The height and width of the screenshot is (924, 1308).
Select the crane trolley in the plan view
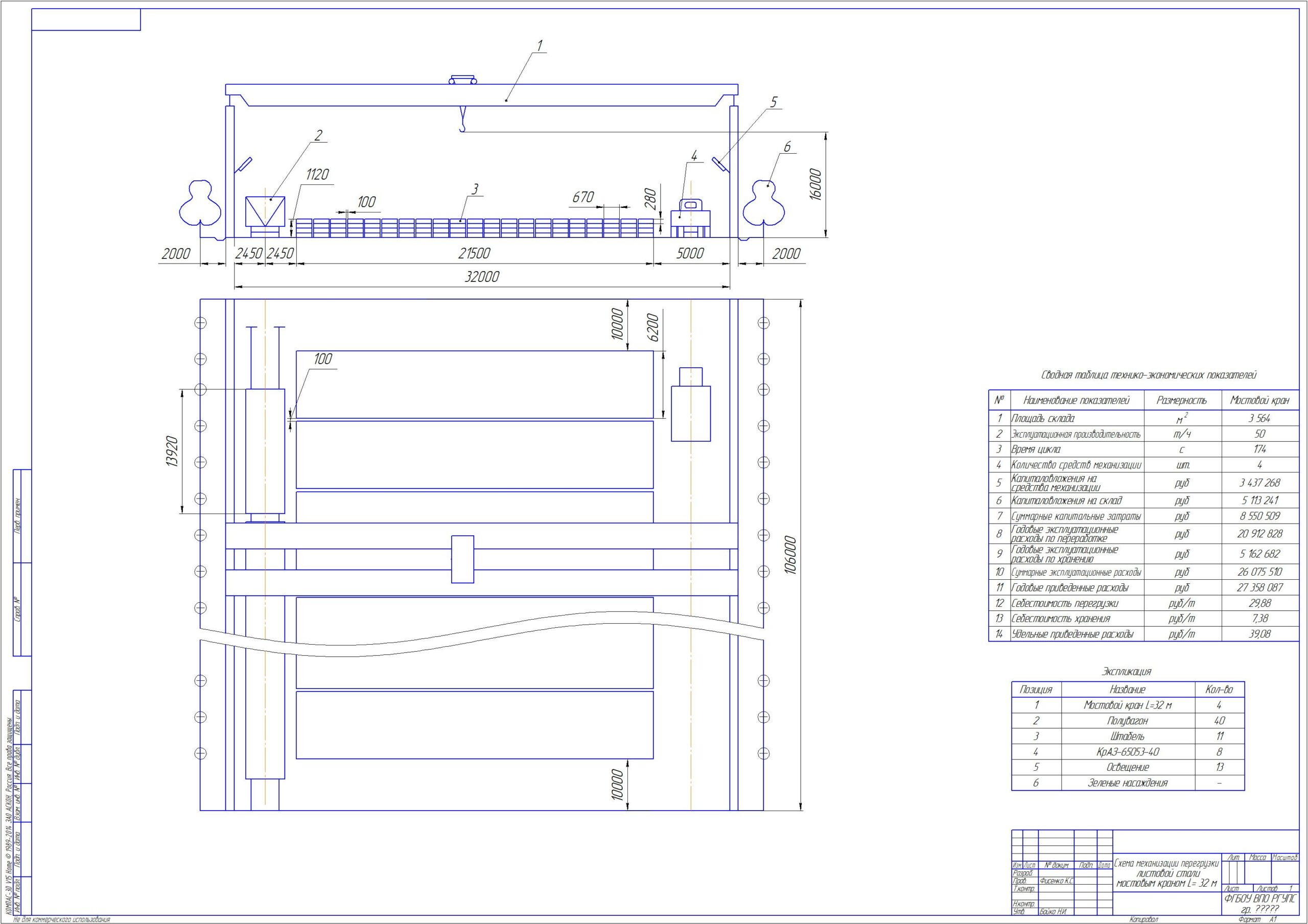click(x=462, y=559)
